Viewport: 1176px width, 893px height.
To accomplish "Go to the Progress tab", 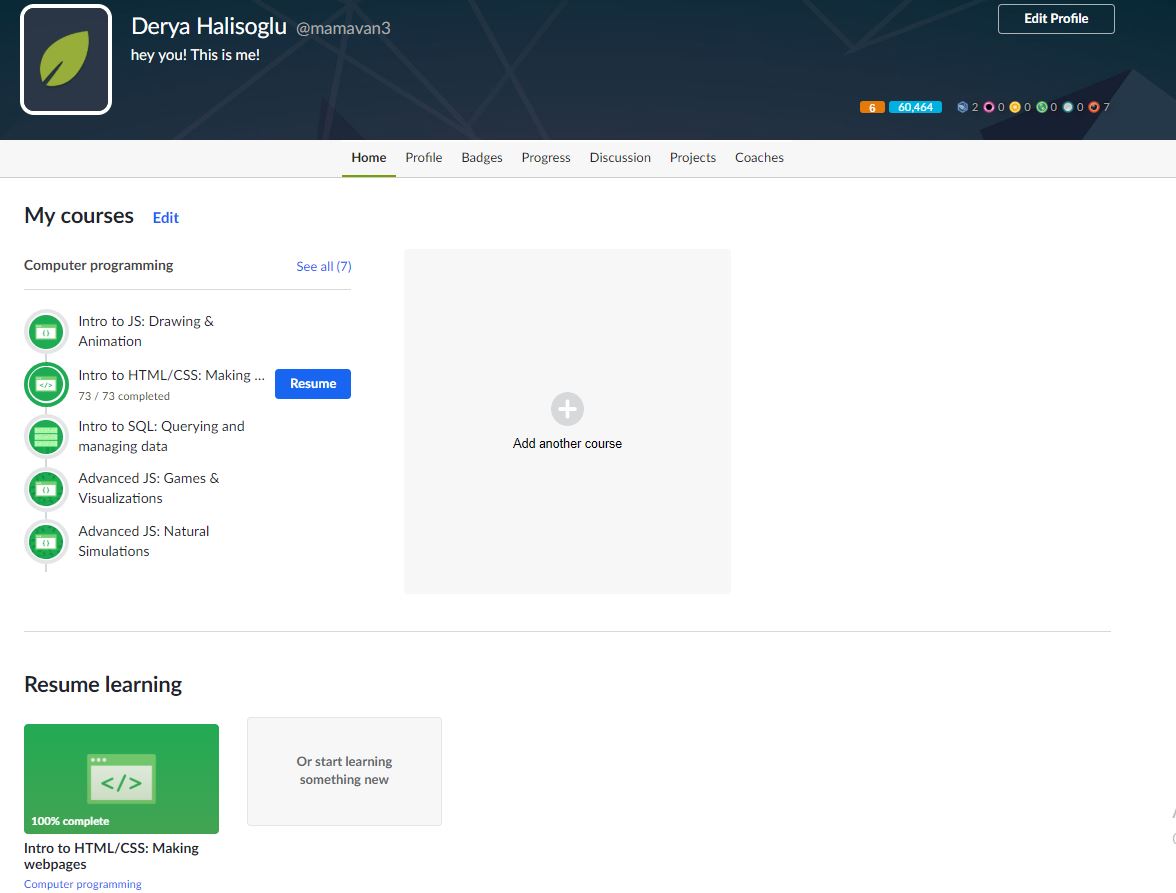I will [x=546, y=157].
